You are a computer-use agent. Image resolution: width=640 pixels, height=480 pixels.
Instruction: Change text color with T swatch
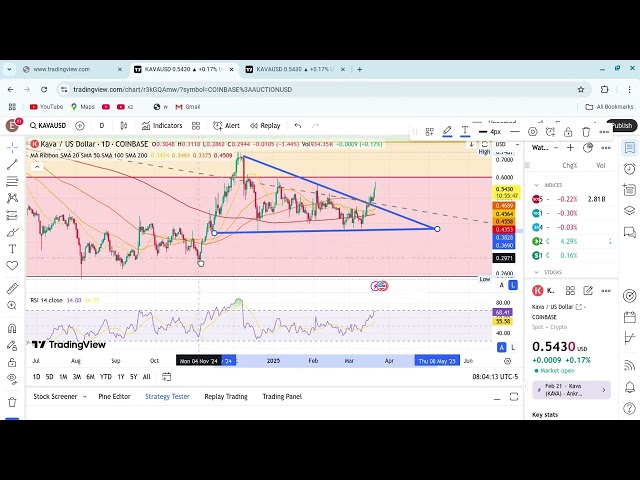465,131
